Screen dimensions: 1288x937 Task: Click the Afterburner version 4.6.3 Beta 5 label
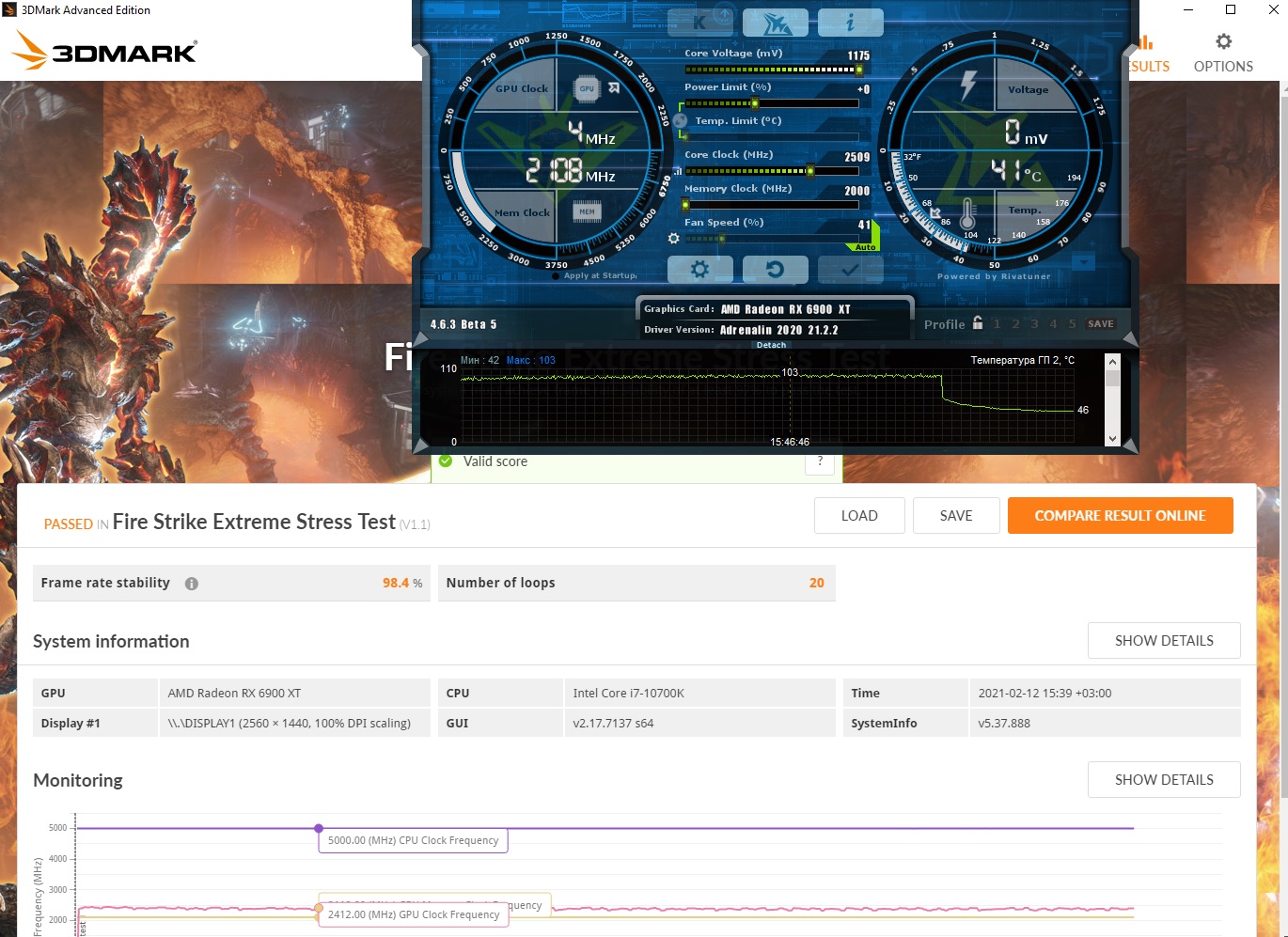coord(463,324)
